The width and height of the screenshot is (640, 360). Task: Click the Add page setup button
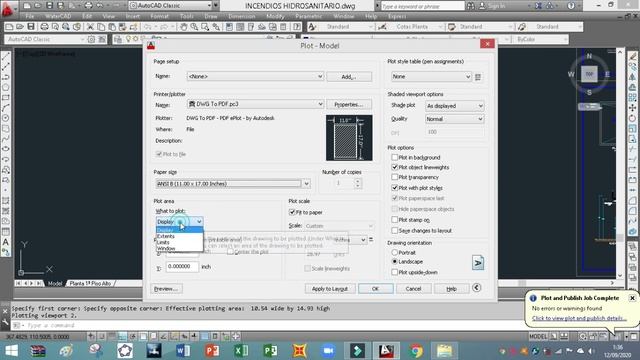(x=349, y=77)
